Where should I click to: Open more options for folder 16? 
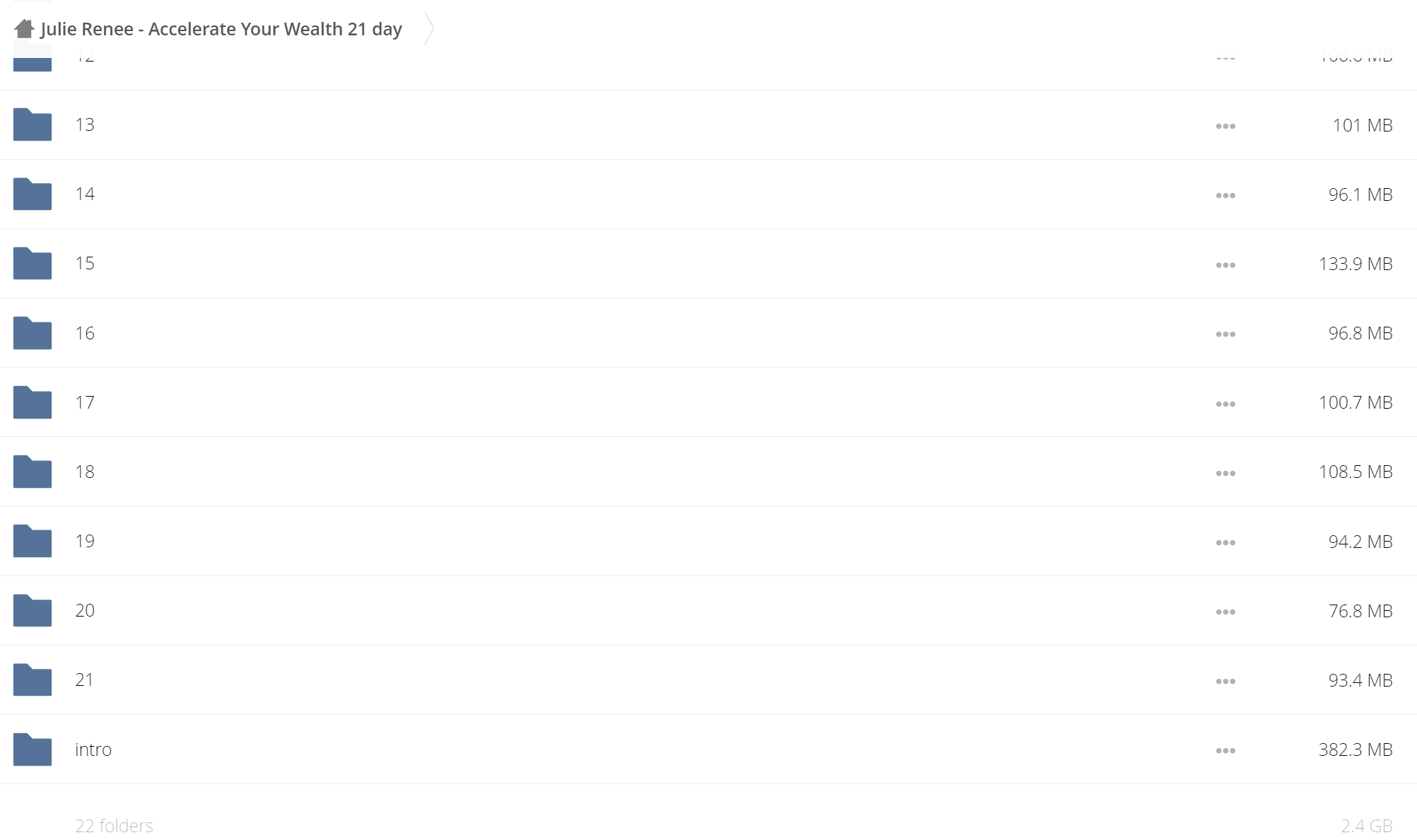click(1225, 334)
